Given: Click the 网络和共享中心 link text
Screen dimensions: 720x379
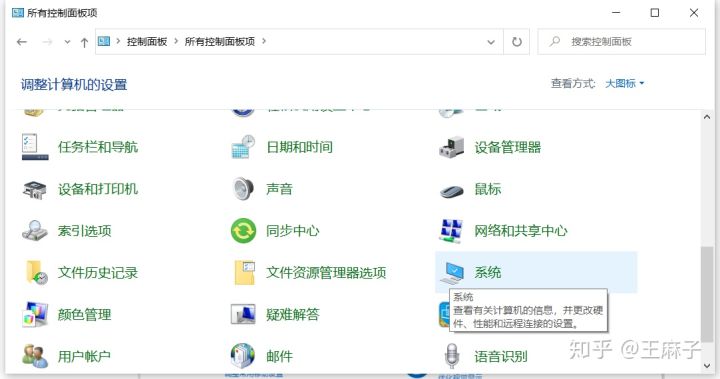Looking at the screenshot, I should click(521, 231).
